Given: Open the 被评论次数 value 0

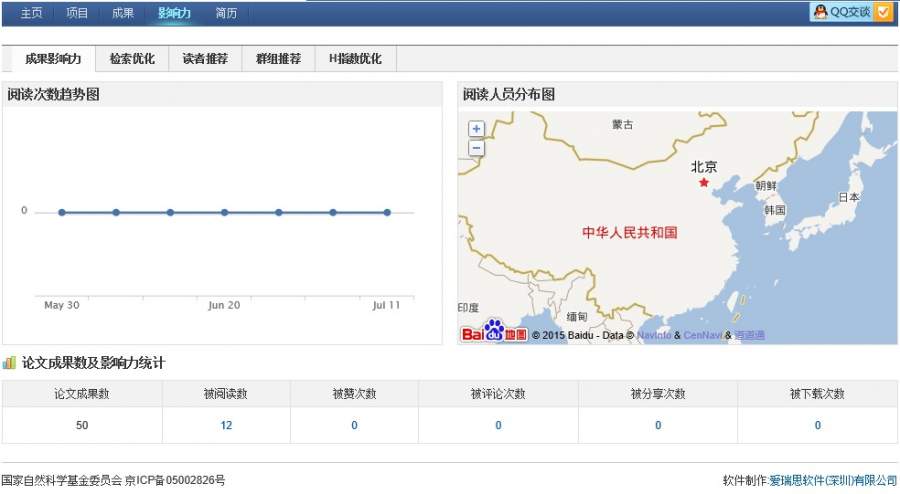Looking at the screenshot, I should [498, 425].
